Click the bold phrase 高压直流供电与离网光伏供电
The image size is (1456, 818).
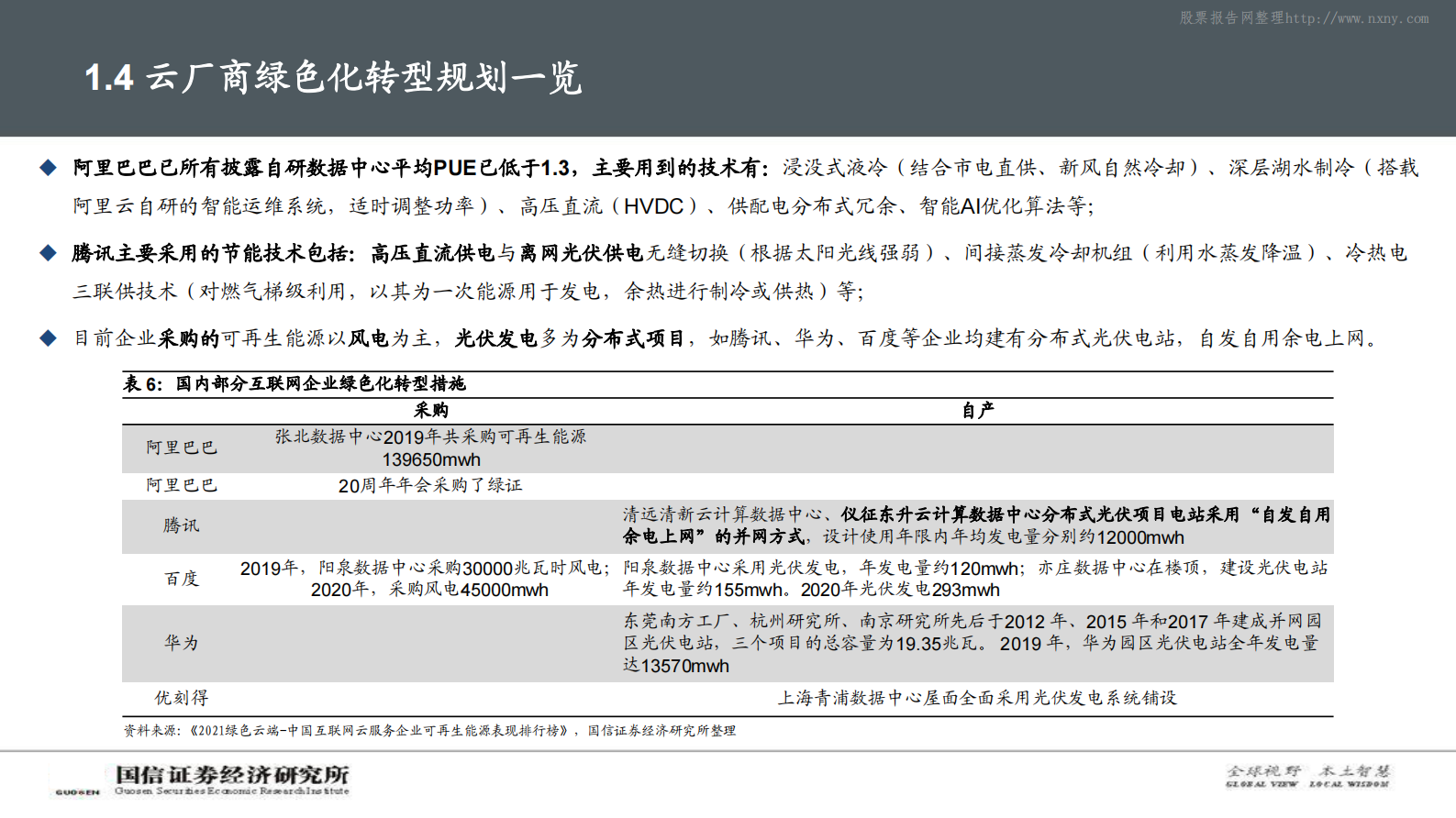coord(507,253)
